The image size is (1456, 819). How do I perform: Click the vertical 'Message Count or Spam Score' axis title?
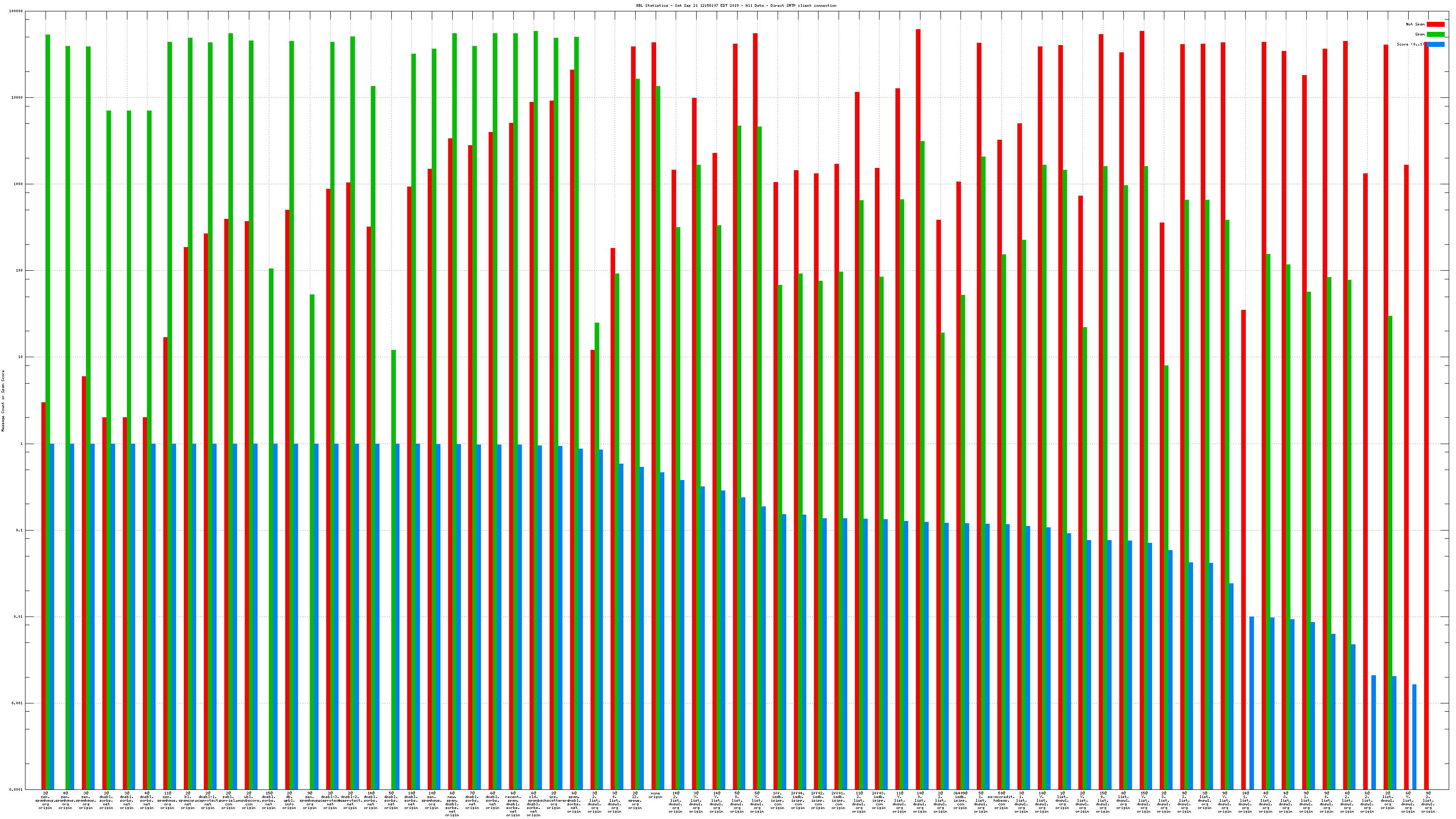3,401
